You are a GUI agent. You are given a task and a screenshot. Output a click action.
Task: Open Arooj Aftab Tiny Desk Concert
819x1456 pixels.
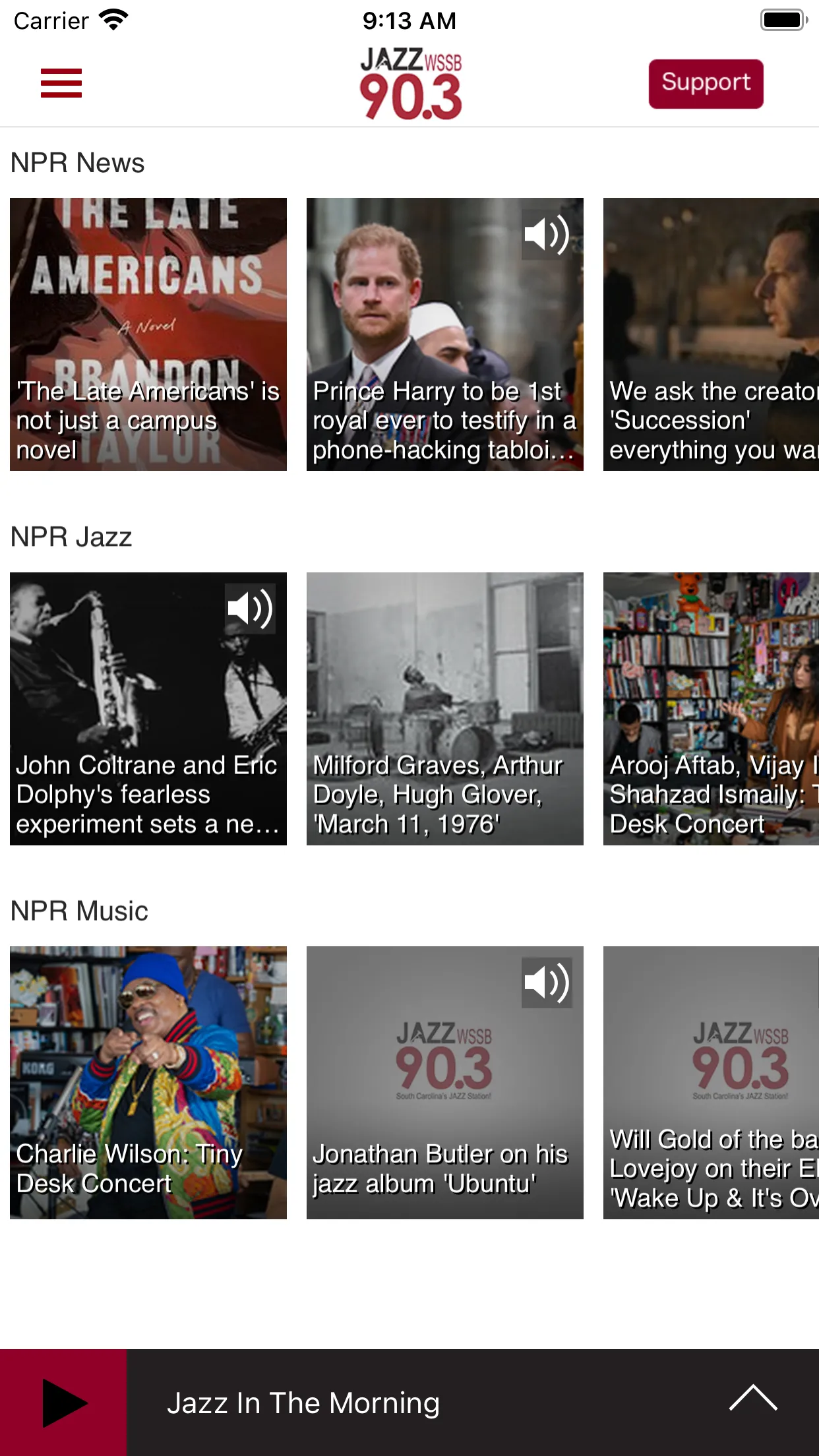coord(711,709)
